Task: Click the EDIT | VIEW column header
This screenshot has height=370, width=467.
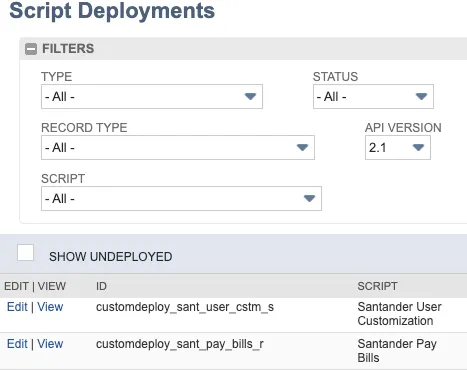Action: (x=35, y=286)
